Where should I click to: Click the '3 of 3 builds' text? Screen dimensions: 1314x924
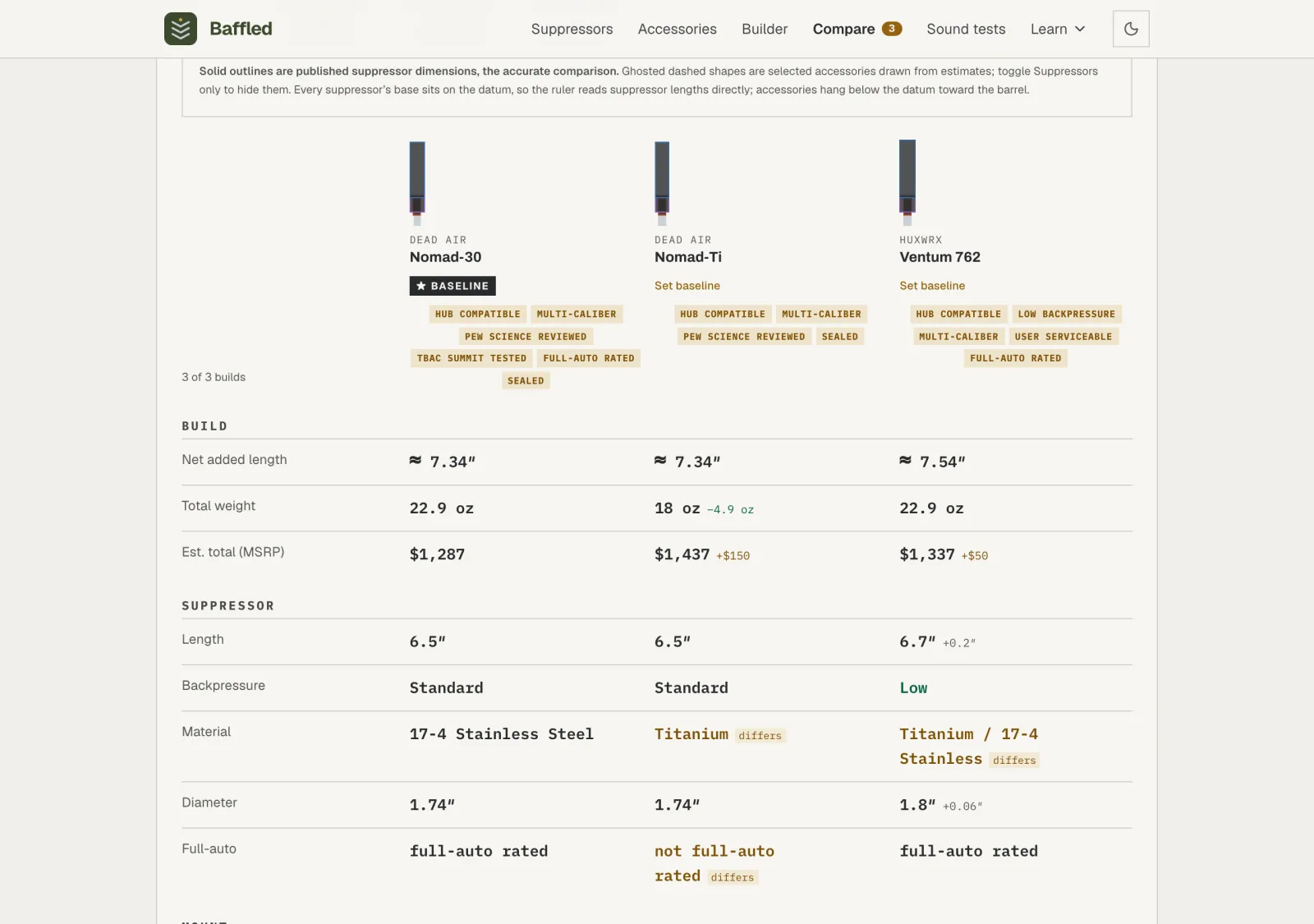[214, 377]
